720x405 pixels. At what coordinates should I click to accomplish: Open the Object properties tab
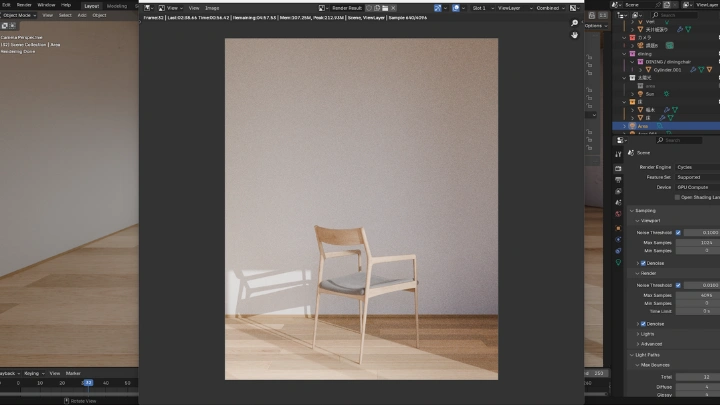coord(618,228)
